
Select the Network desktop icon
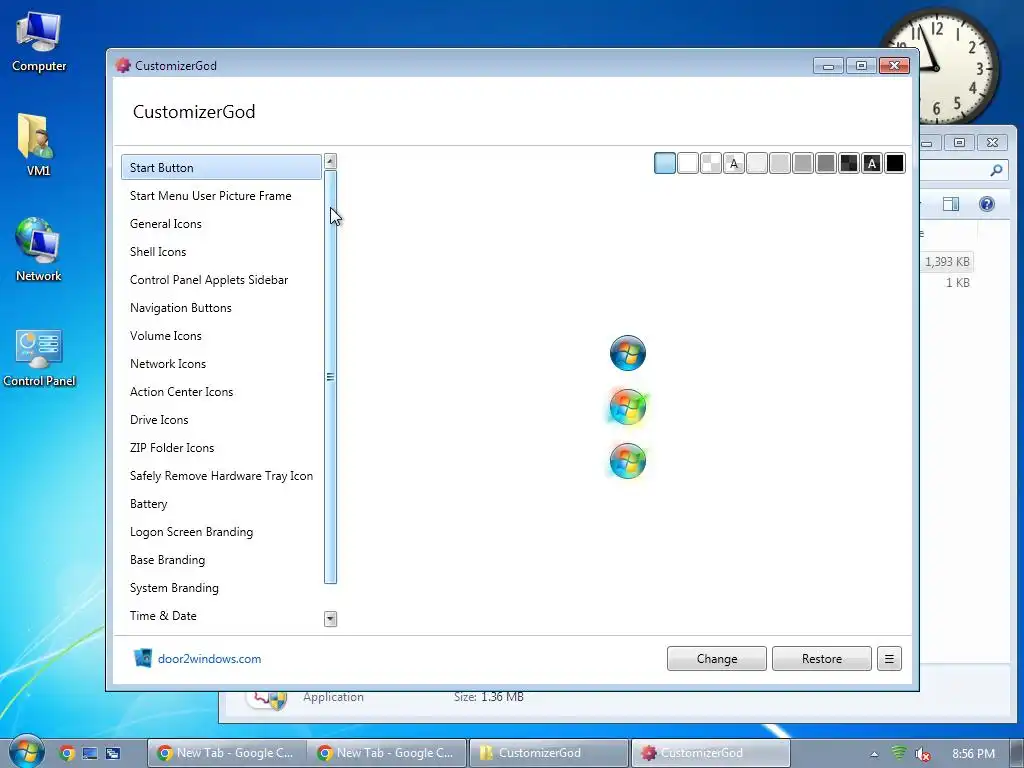(x=39, y=250)
